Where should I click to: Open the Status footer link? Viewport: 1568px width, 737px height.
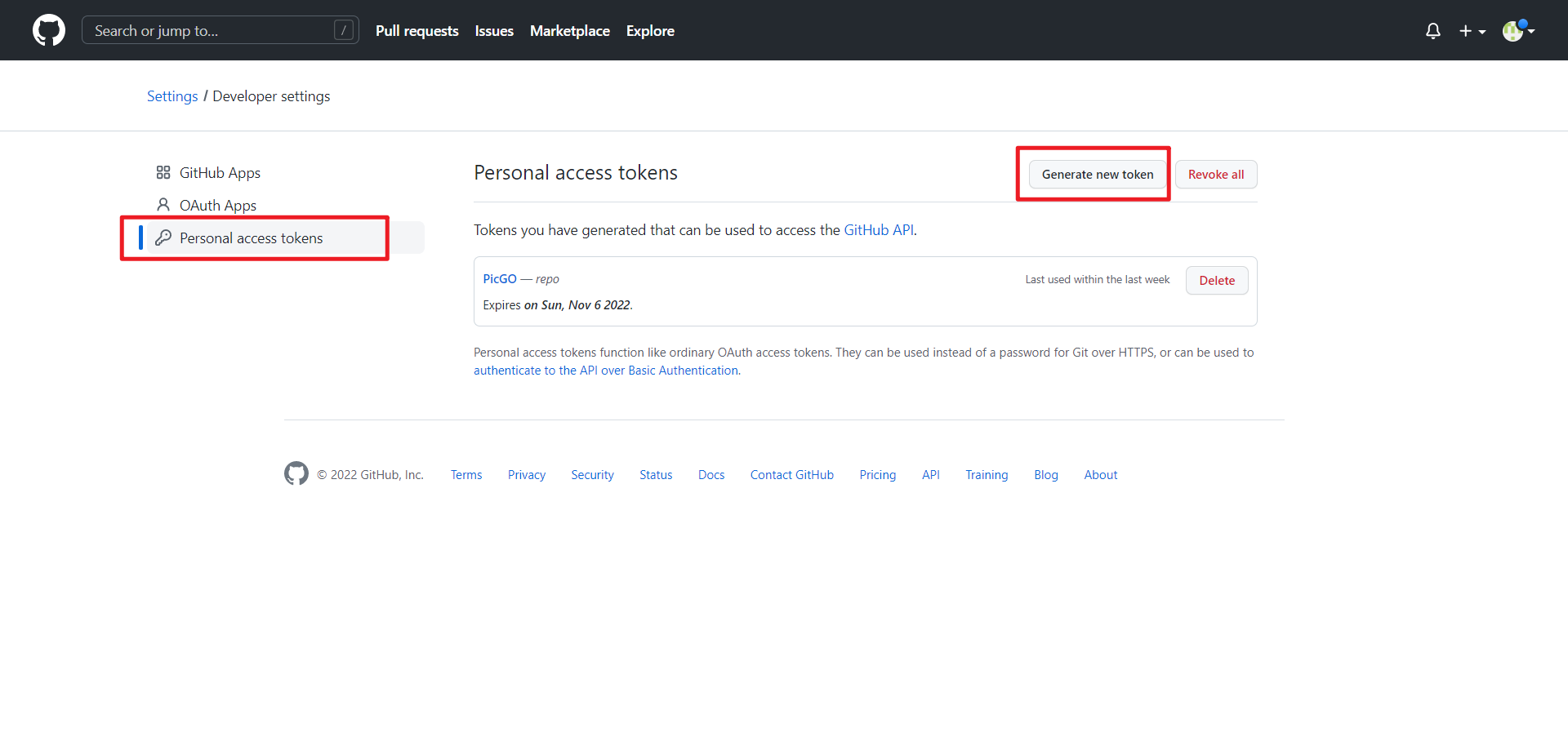pos(656,475)
